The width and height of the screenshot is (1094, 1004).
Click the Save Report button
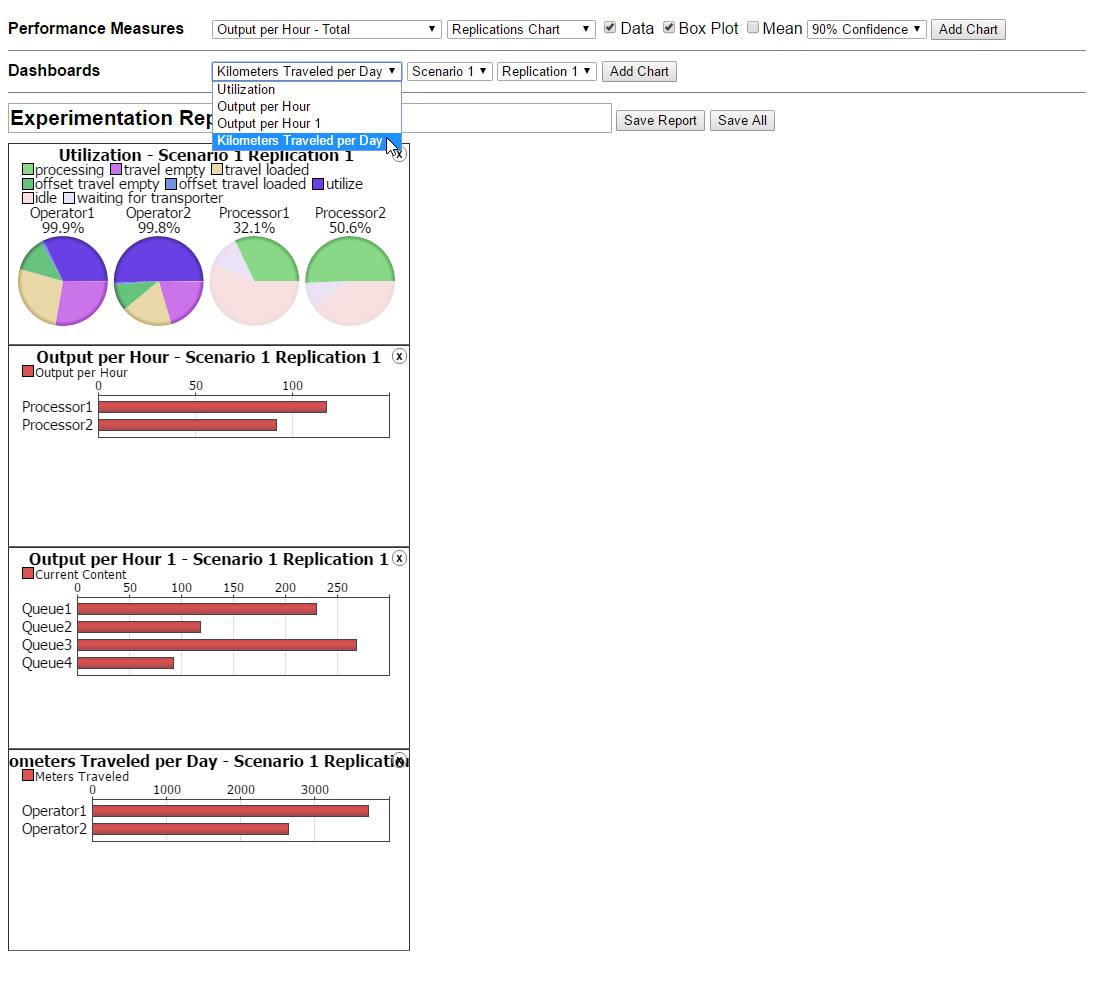(x=660, y=120)
